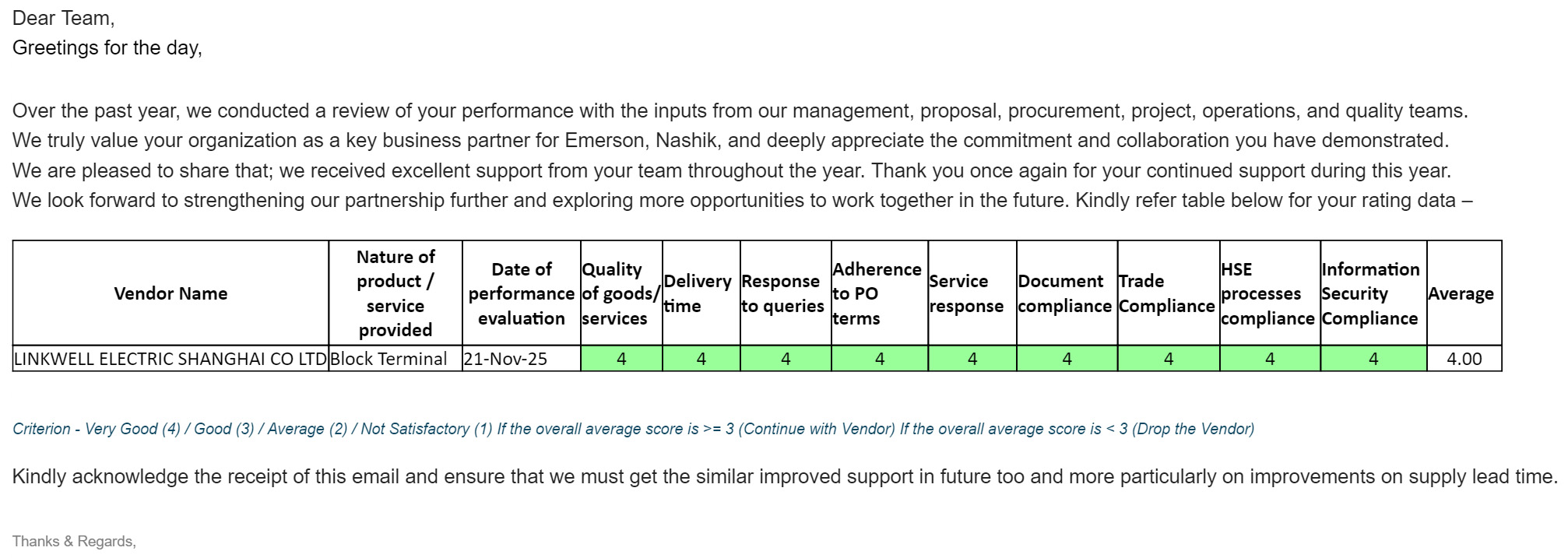Select the Document compliance header cell
The image size is (1568, 558).
coord(1064,293)
